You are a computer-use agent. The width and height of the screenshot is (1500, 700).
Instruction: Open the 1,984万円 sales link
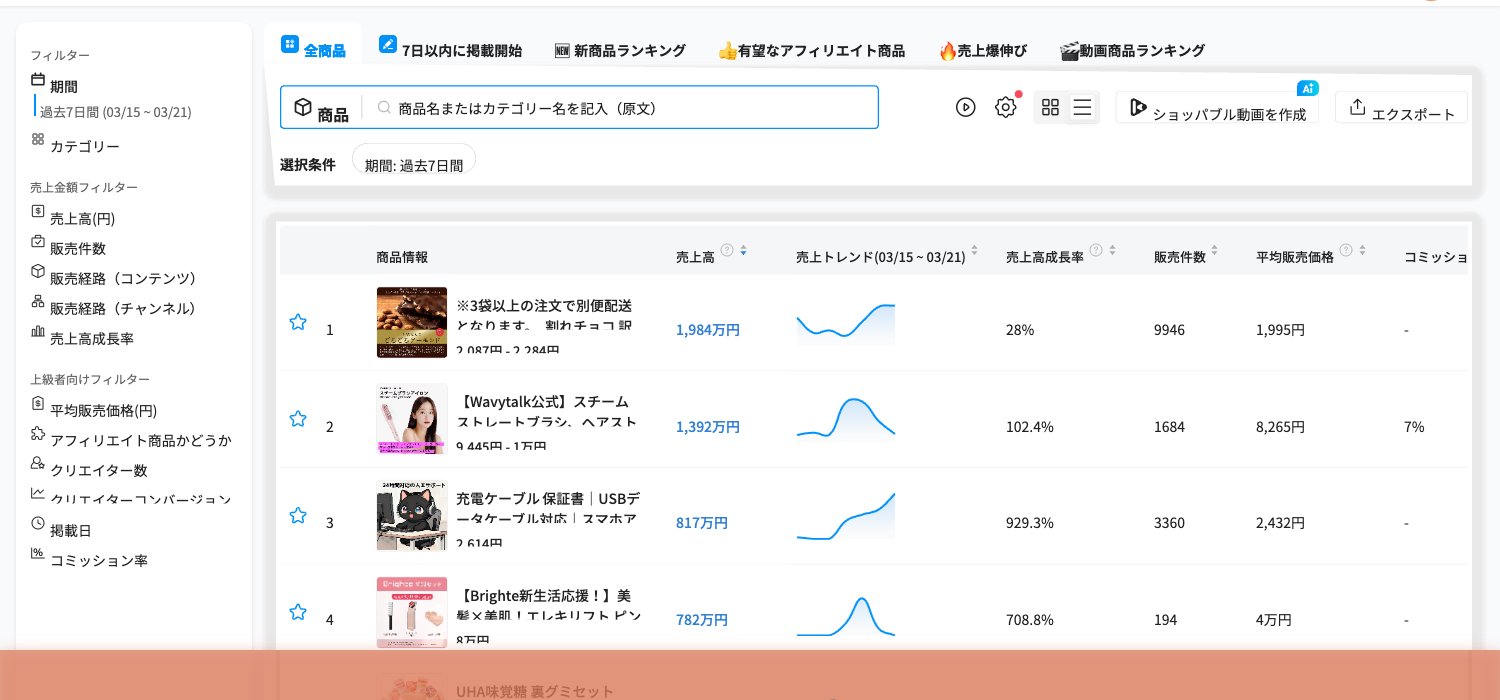(x=708, y=330)
